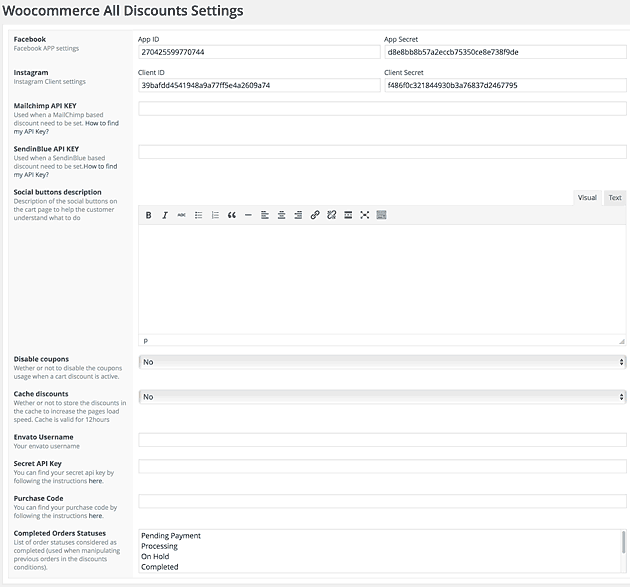
Task: Toggle bold formatting in editor toolbar
Action: pos(148,215)
